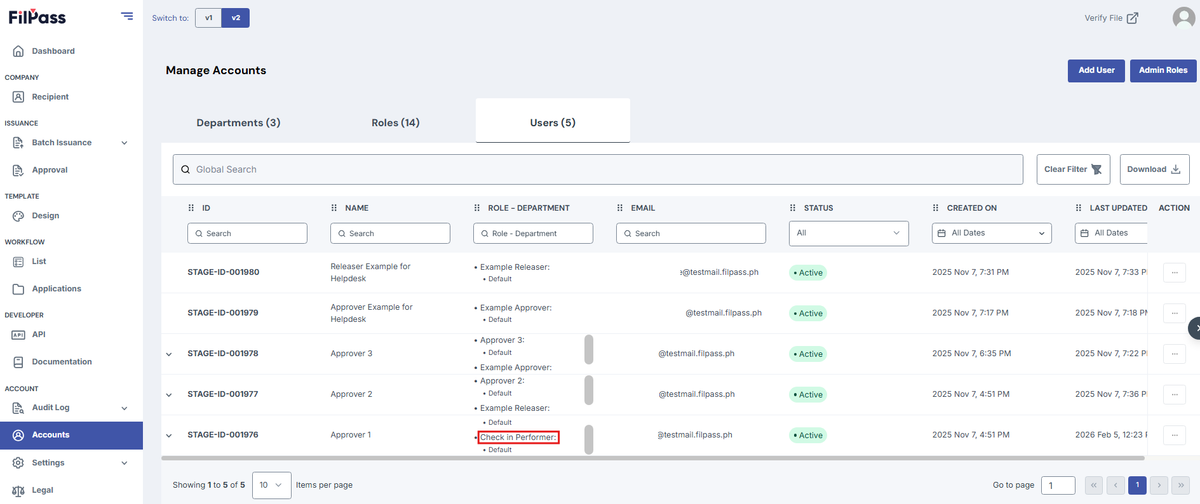Click the workflow List icon in sidebar
Viewport: 1200px width, 504px height.
pyautogui.click(x=18, y=262)
